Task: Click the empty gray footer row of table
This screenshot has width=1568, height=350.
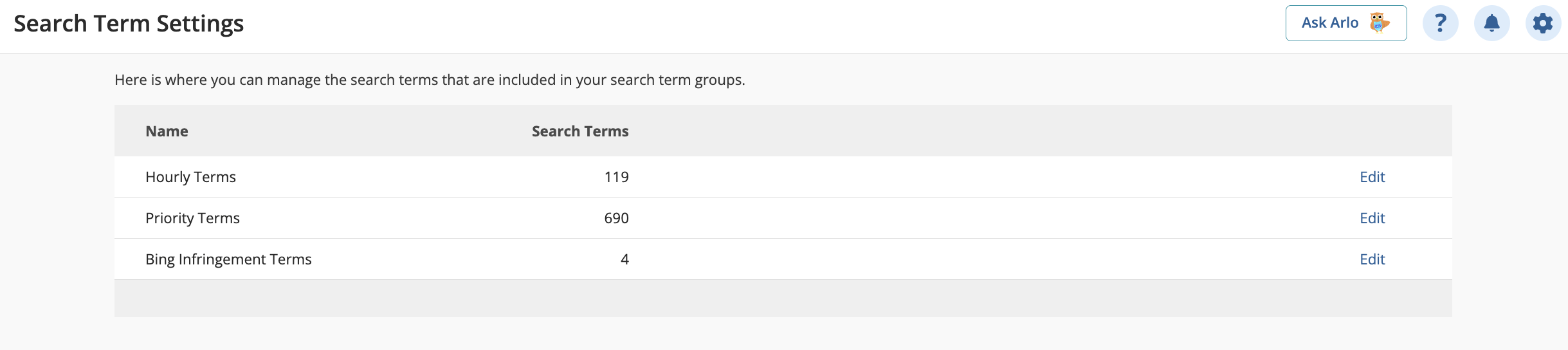Action: [783, 298]
